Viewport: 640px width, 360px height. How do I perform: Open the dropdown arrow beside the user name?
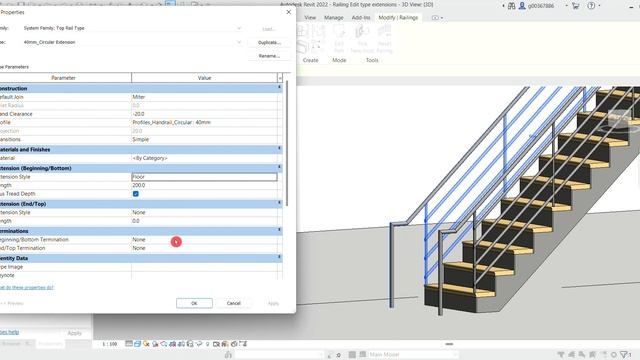567,6
